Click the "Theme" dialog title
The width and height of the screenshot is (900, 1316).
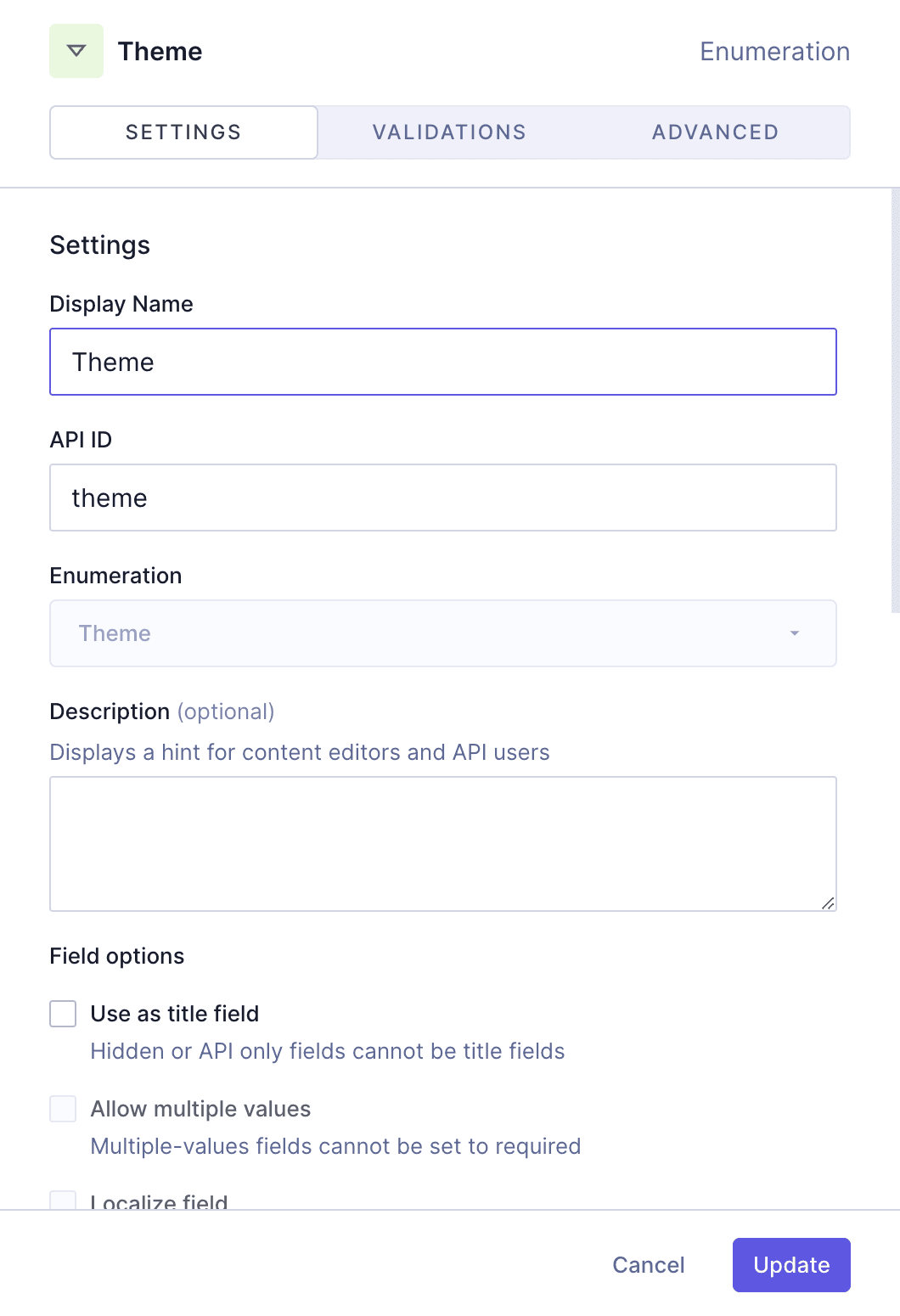pos(160,51)
